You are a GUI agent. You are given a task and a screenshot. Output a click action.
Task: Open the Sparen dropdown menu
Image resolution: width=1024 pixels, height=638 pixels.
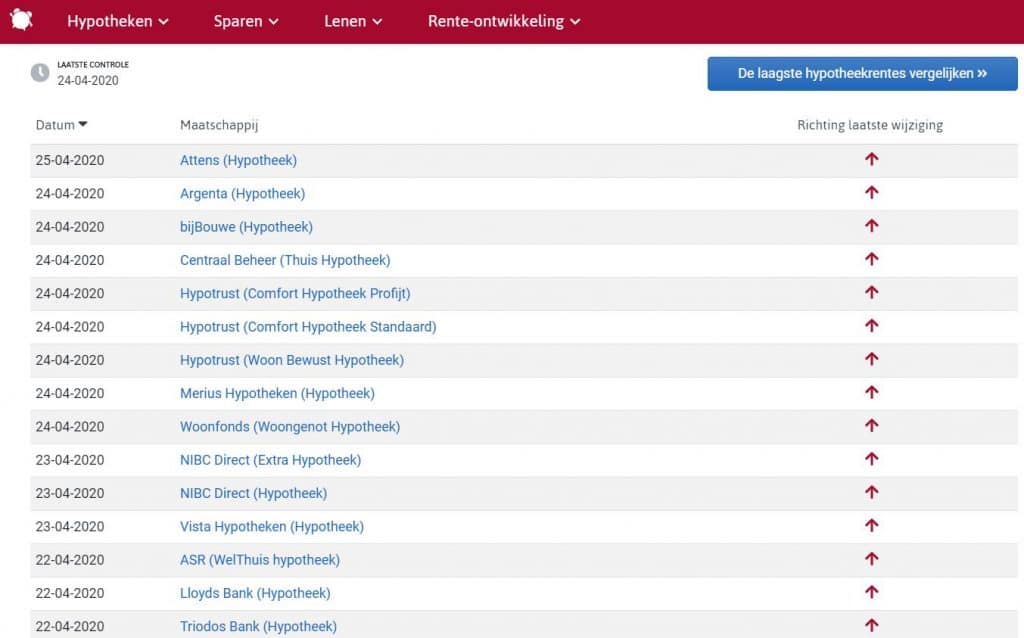246,21
